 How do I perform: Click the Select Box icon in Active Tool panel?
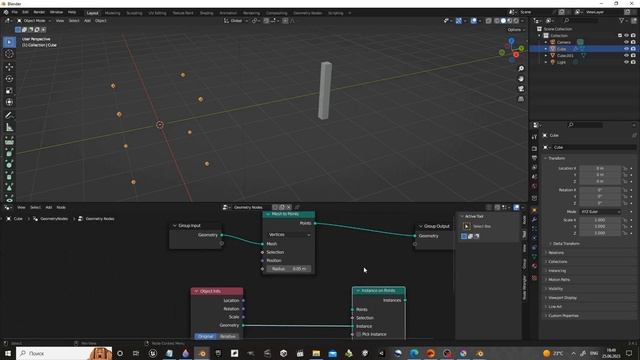click(466, 226)
